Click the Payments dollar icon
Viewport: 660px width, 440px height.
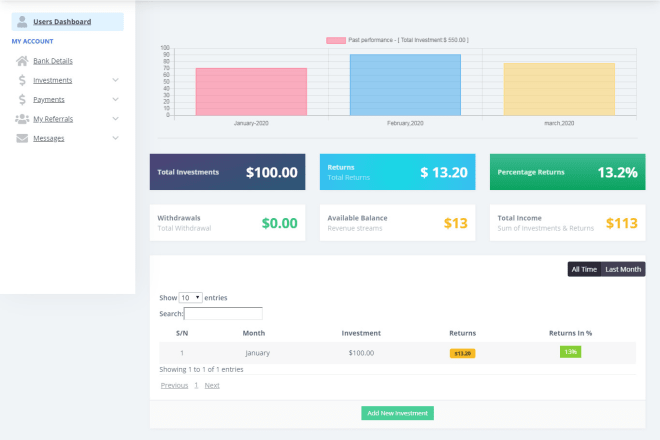pyautogui.click(x=22, y=99)
